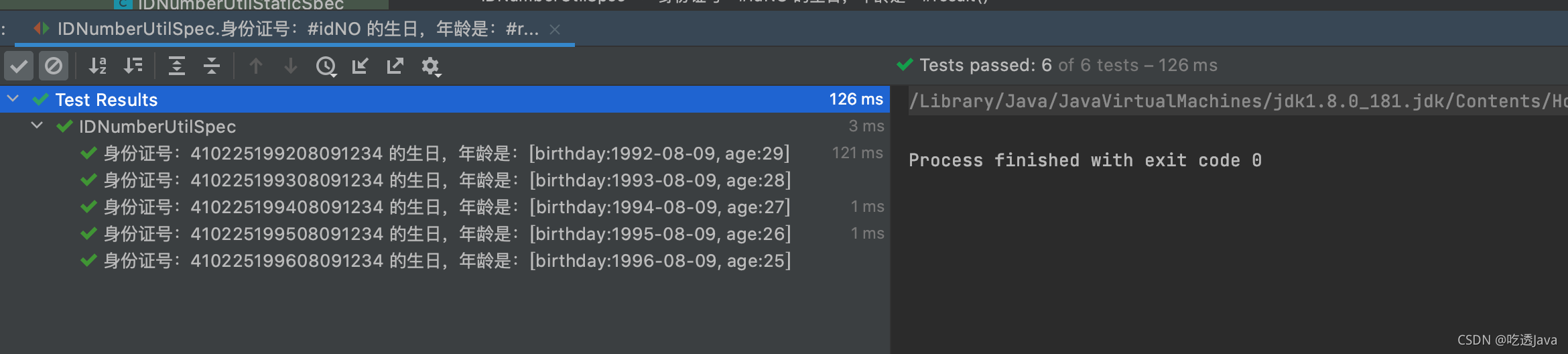Screen dimensions: 1568x354
Task: Select test result with birthday:1992-08-09
Action: [x=446, y=154]
